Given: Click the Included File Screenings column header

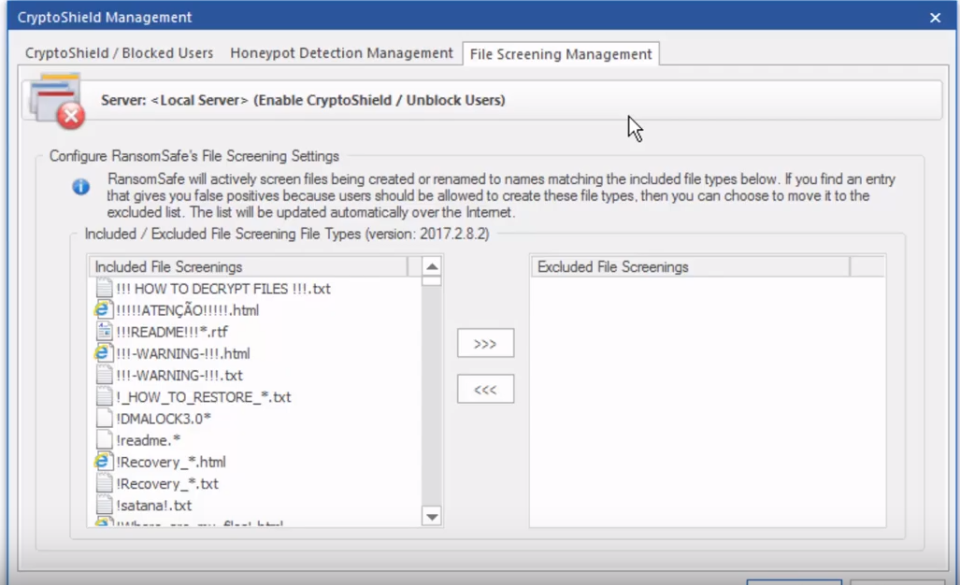Looking at the screenshot, I should pos(249,267).
